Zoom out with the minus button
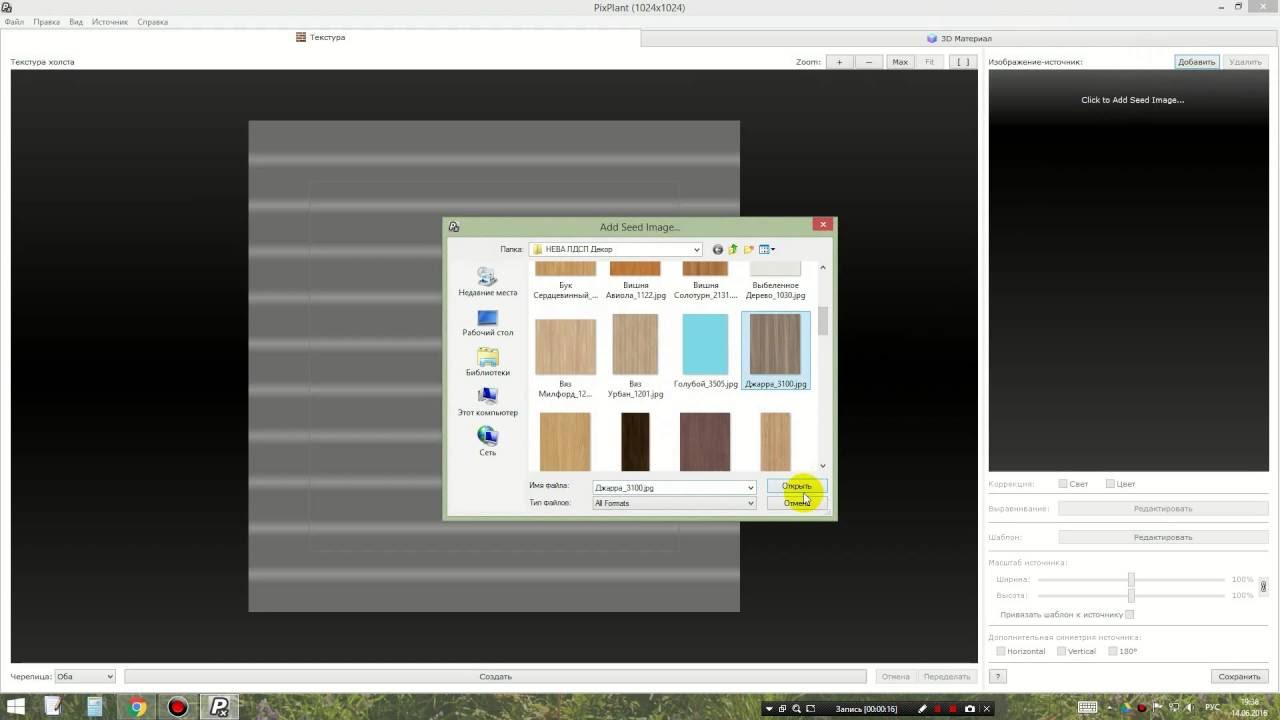Image resolution: width=1280 pixels, height=720 pixels. pyautogui.click(x=869, y=62)
